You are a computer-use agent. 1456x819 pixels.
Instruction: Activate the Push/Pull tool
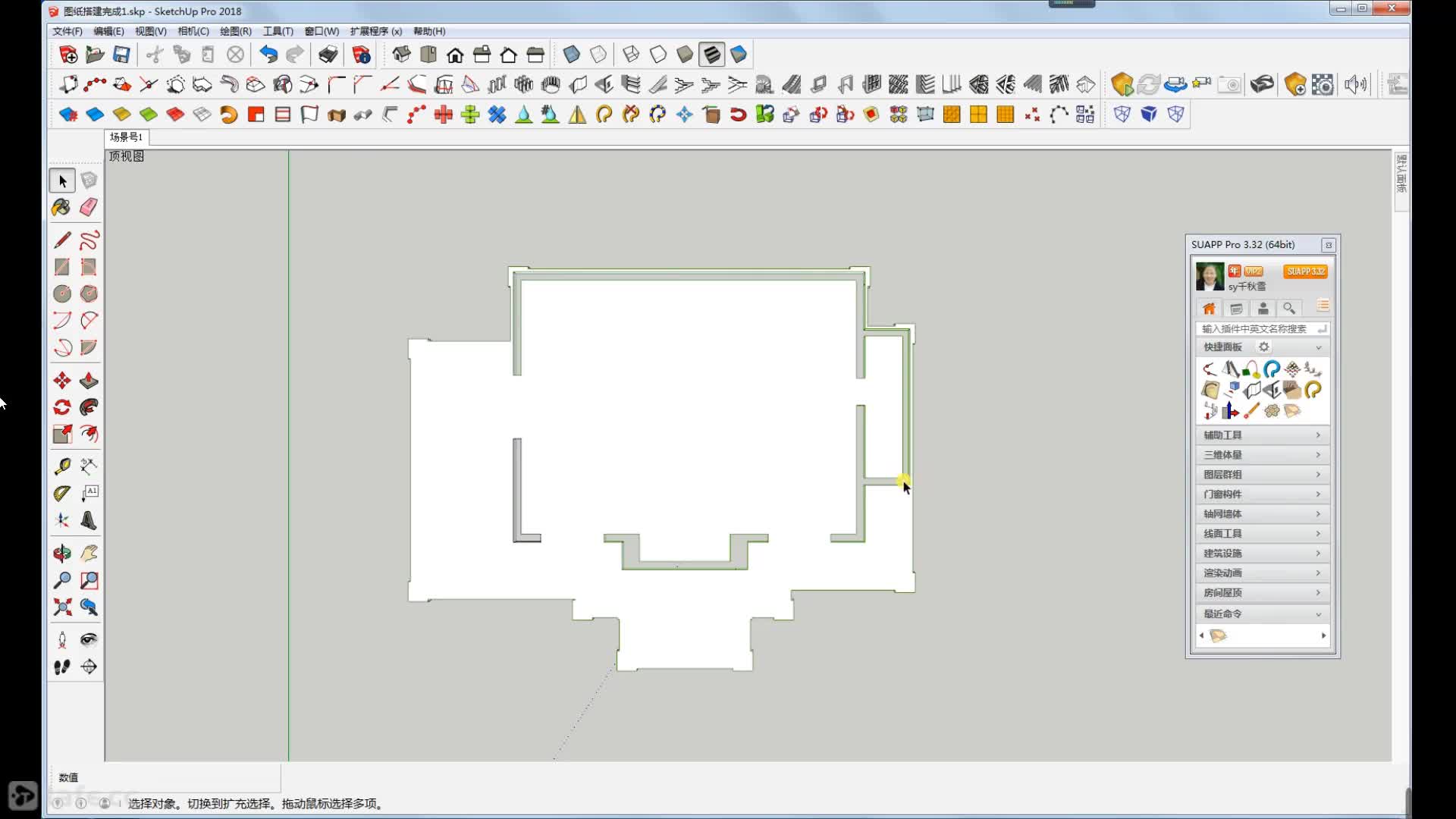tap(89, 380)
